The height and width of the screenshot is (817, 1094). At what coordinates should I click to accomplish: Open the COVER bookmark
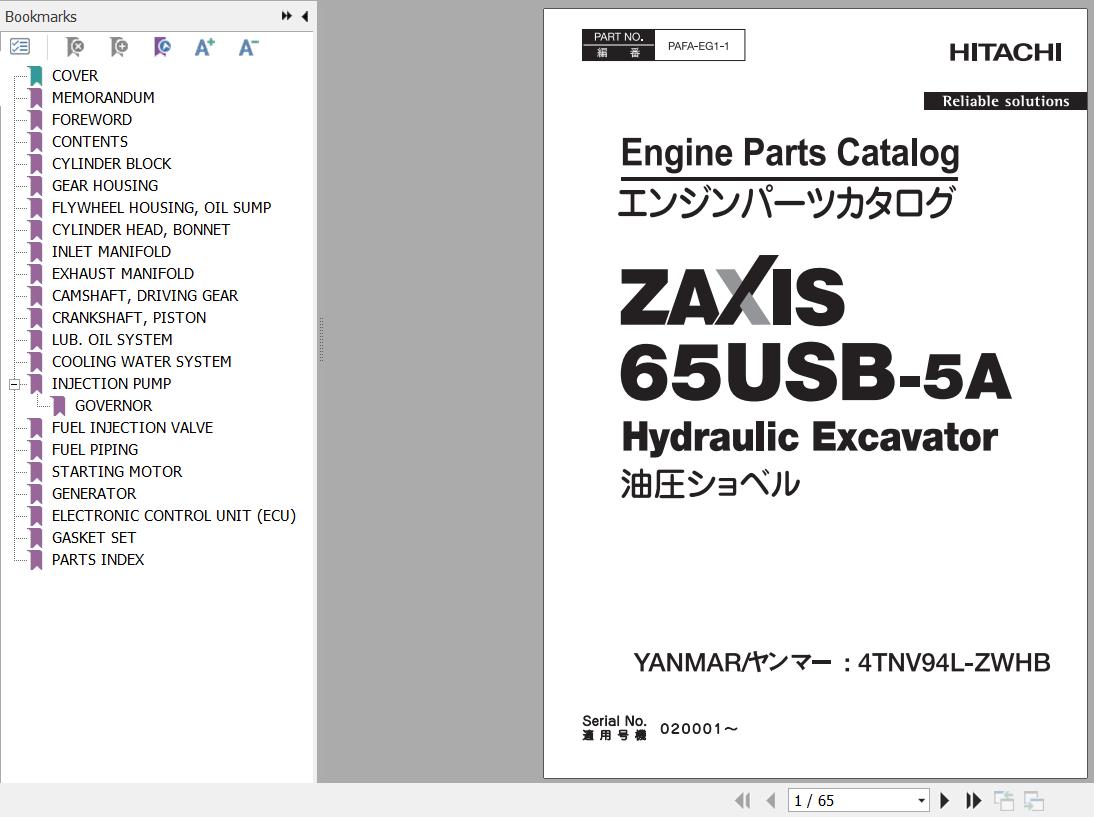tap(75, 75)
